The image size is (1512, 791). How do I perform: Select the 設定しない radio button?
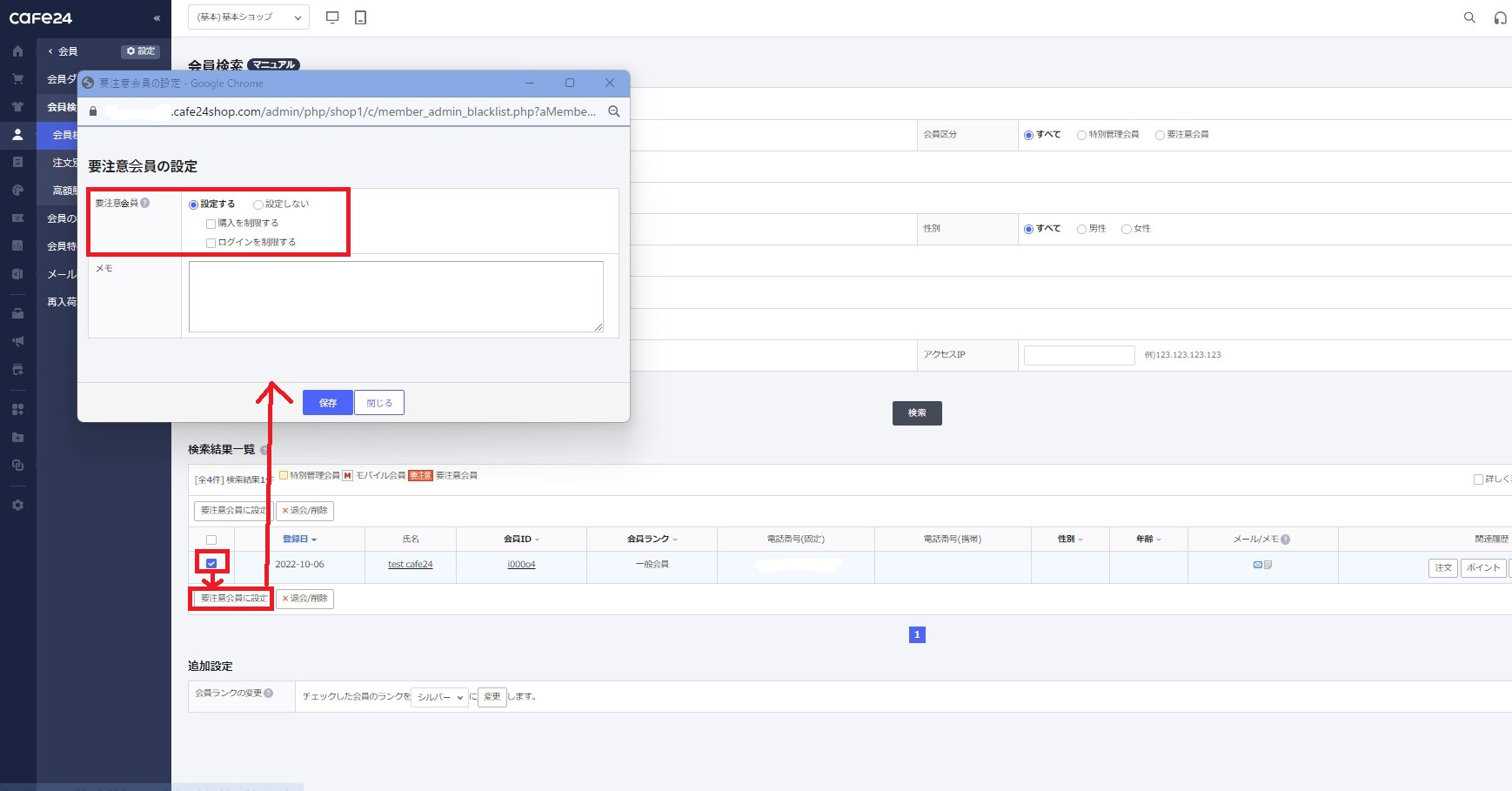tap(258, 204)
